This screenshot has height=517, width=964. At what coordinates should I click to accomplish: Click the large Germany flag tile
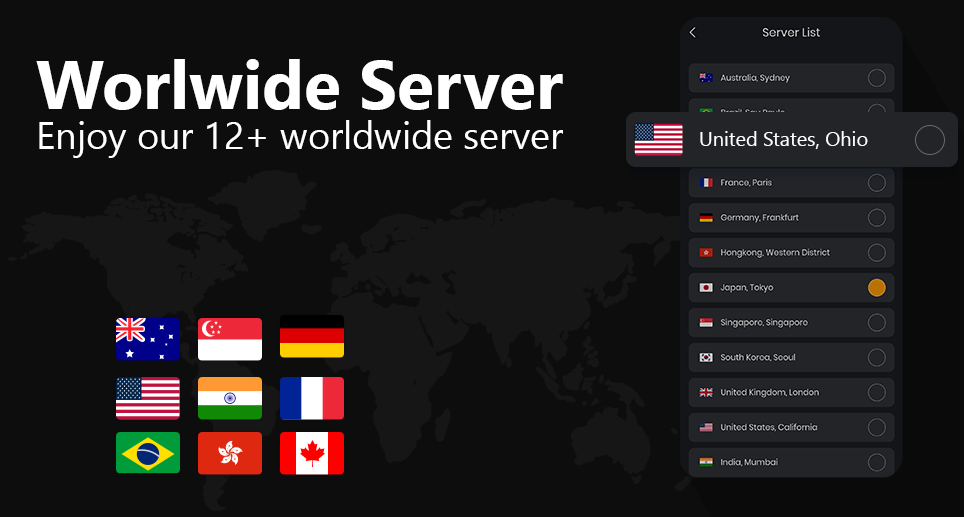[312, 336]
